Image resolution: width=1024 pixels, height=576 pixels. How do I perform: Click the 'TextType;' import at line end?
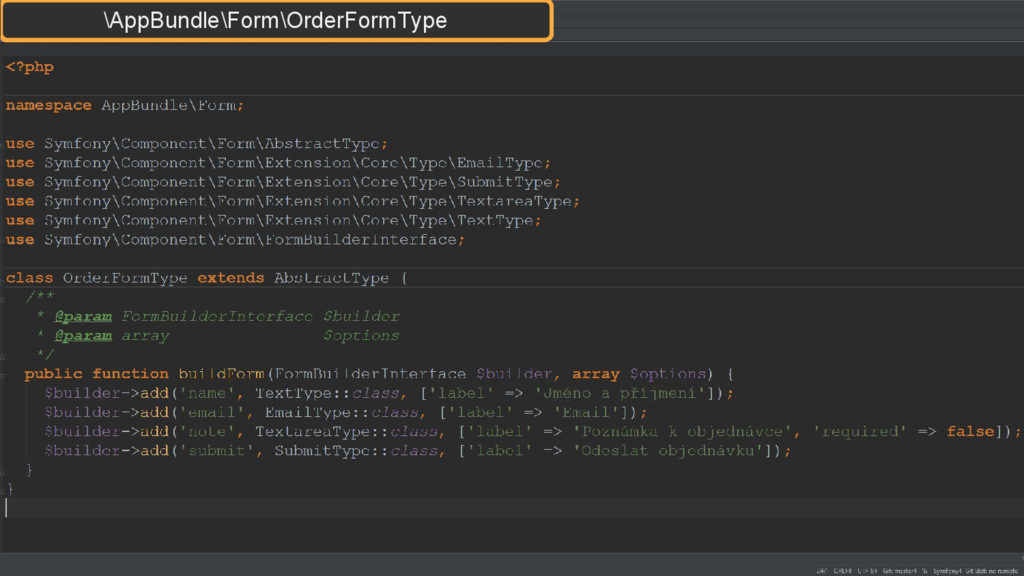499,221
